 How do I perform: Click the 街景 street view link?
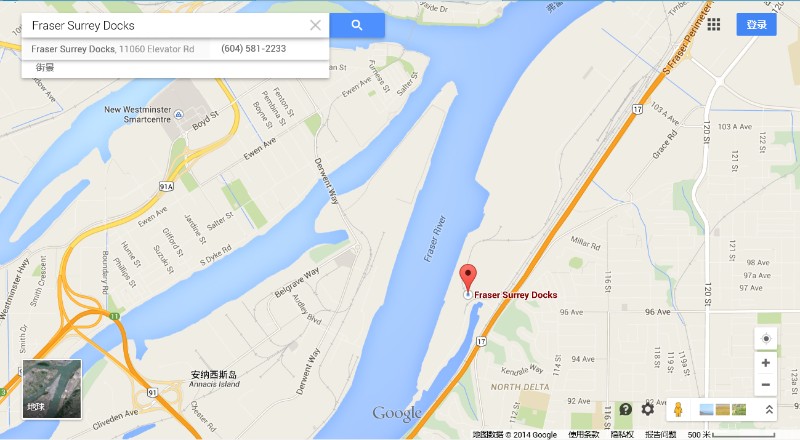click(x=45, y=67)
